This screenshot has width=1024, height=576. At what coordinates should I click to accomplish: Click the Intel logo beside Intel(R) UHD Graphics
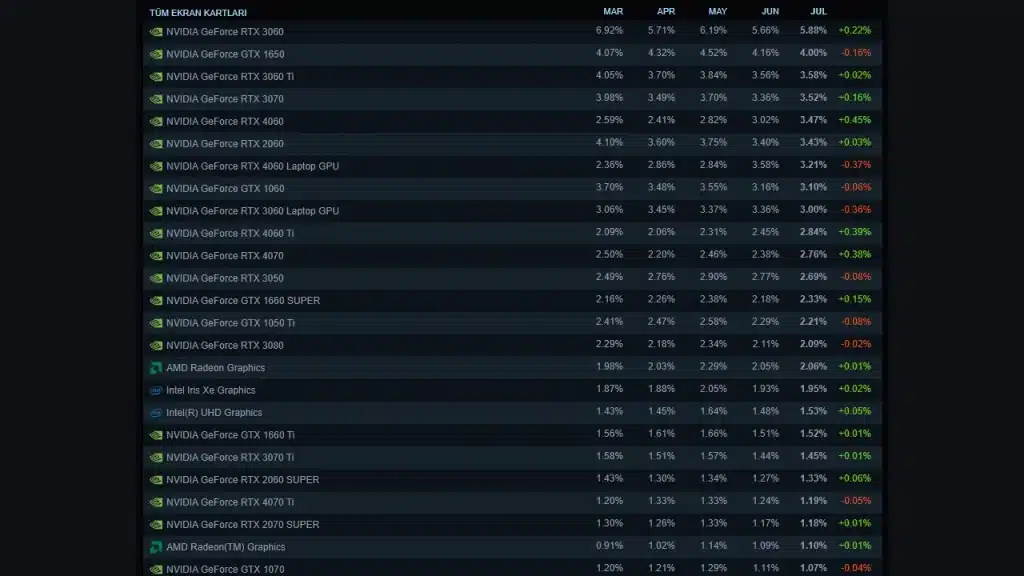click(x=156, y=413)
